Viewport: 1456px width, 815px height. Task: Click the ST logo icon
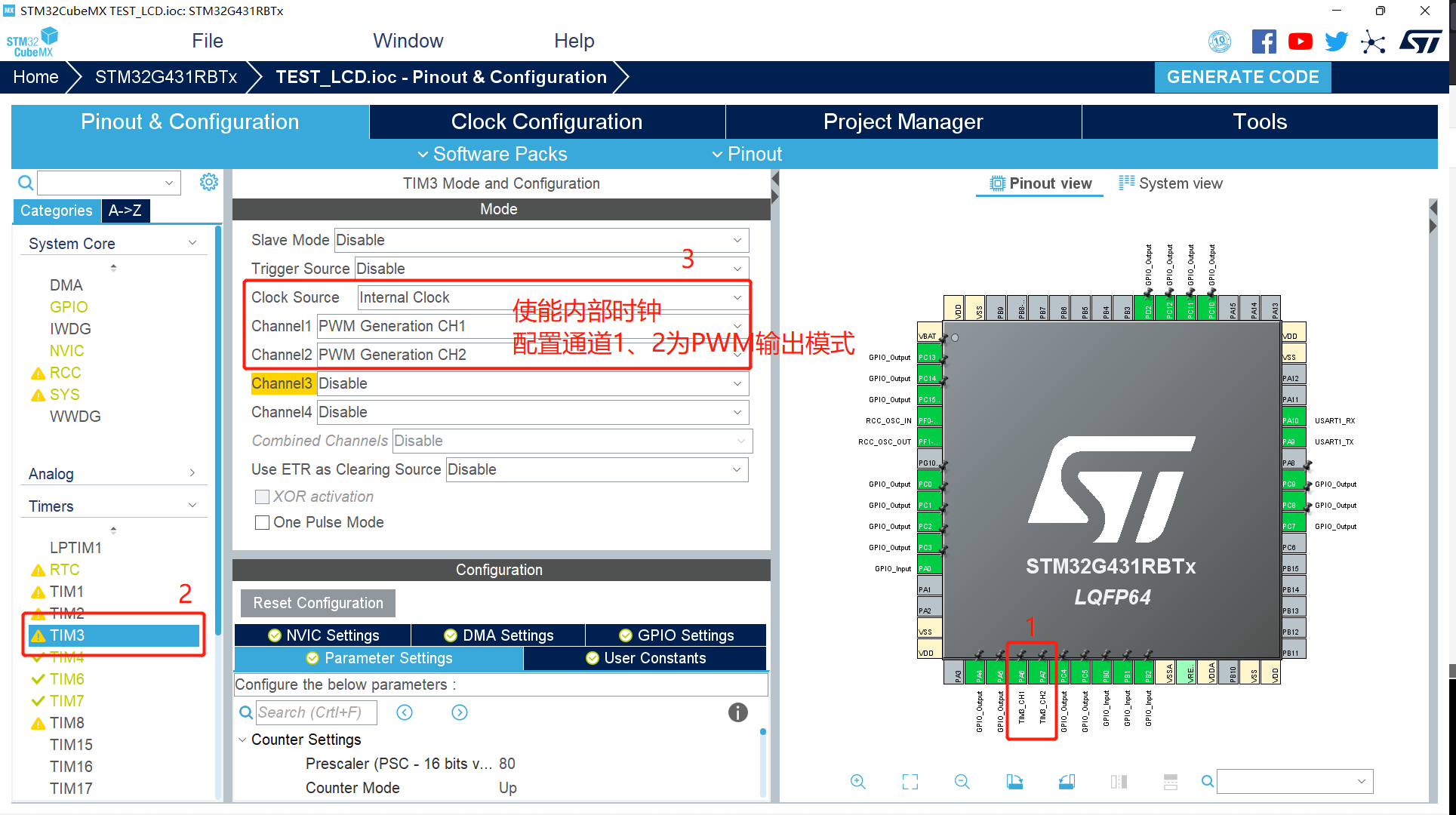point(1421,42)
